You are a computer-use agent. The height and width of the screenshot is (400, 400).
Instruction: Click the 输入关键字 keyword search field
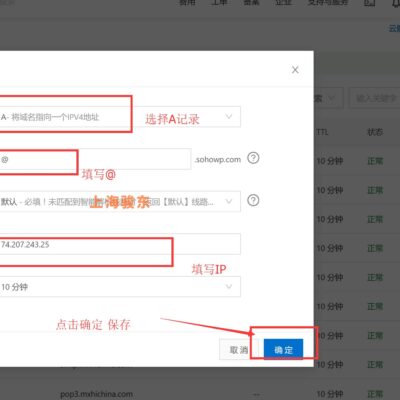point(375,98)
